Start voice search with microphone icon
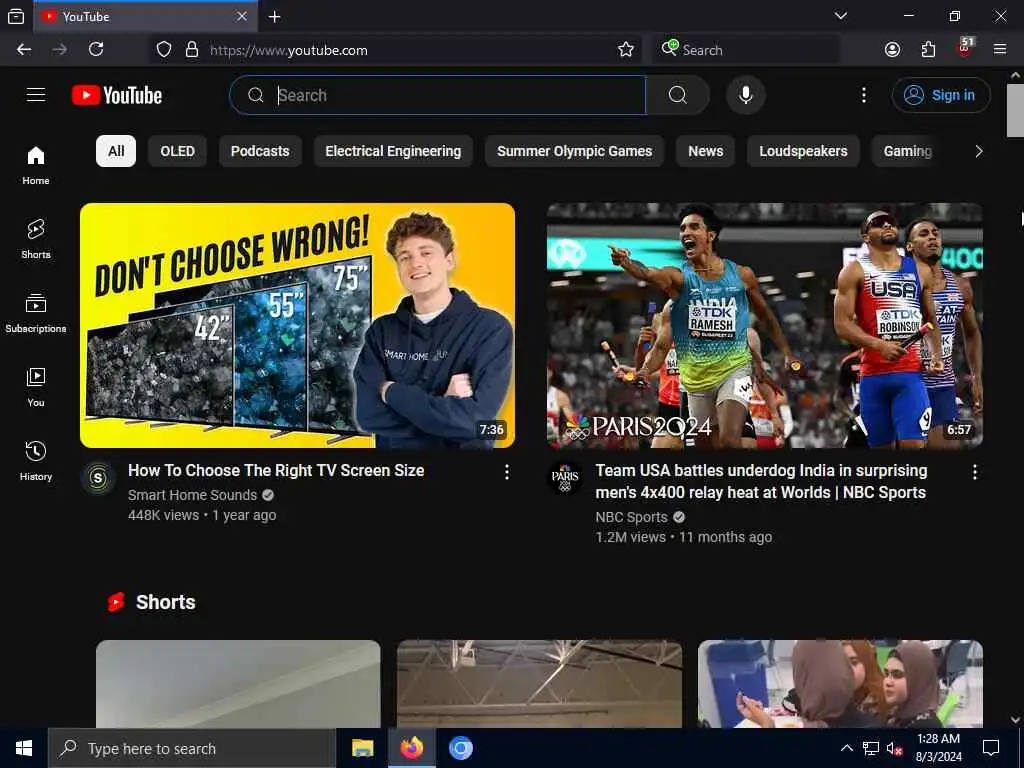 pos(745,95)
